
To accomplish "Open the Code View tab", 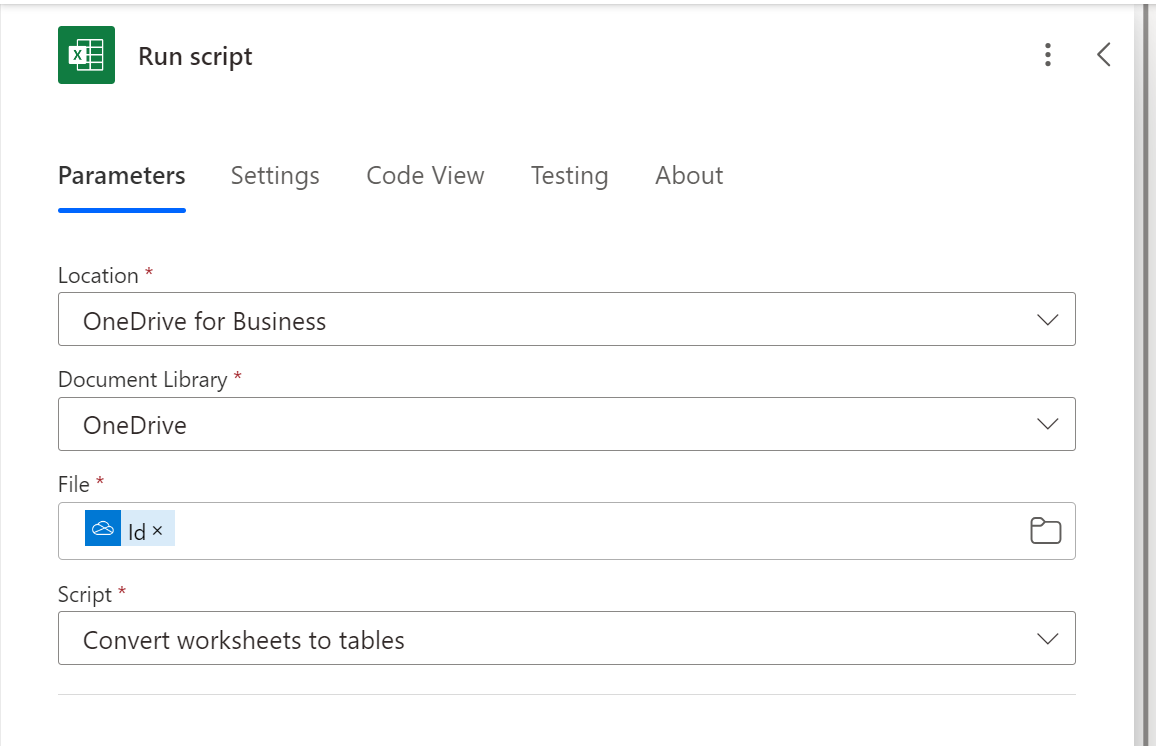I will click(425, 176).
